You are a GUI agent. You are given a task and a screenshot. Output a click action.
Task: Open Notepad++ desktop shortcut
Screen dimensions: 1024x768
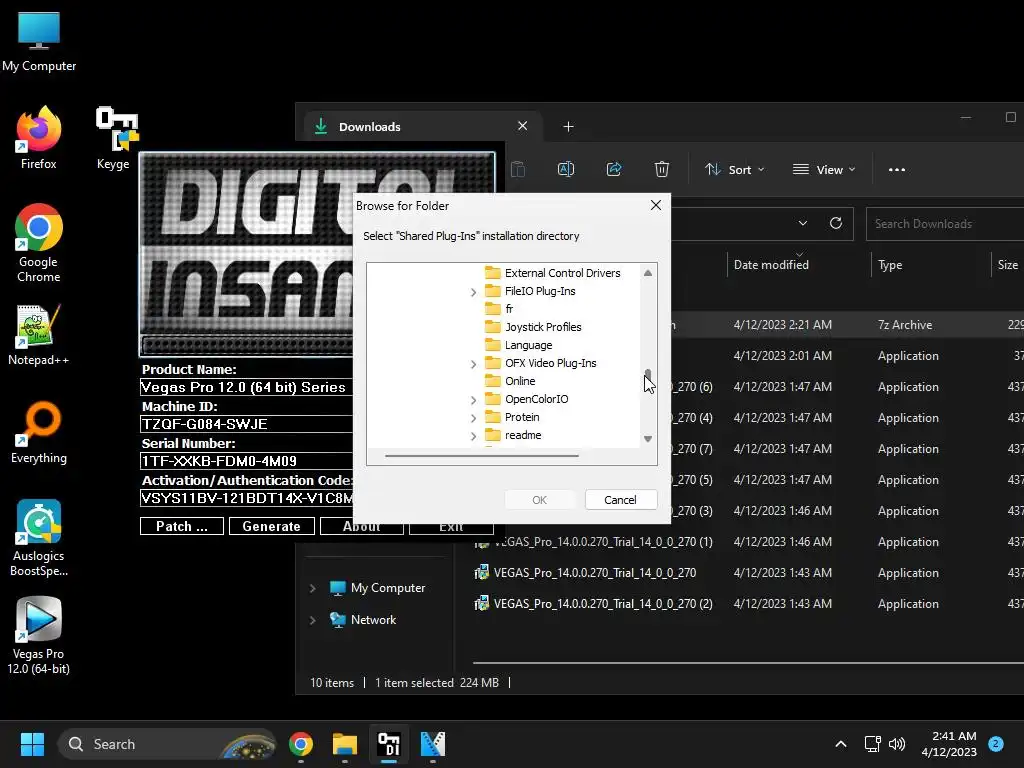39,334
